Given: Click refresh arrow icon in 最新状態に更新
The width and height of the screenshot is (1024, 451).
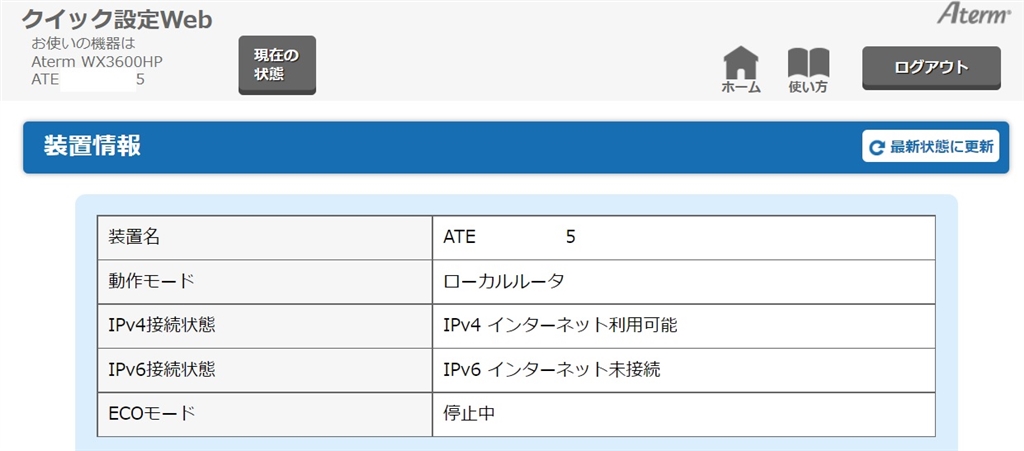Looking at the screenshot, I should (x=877, y=147).
